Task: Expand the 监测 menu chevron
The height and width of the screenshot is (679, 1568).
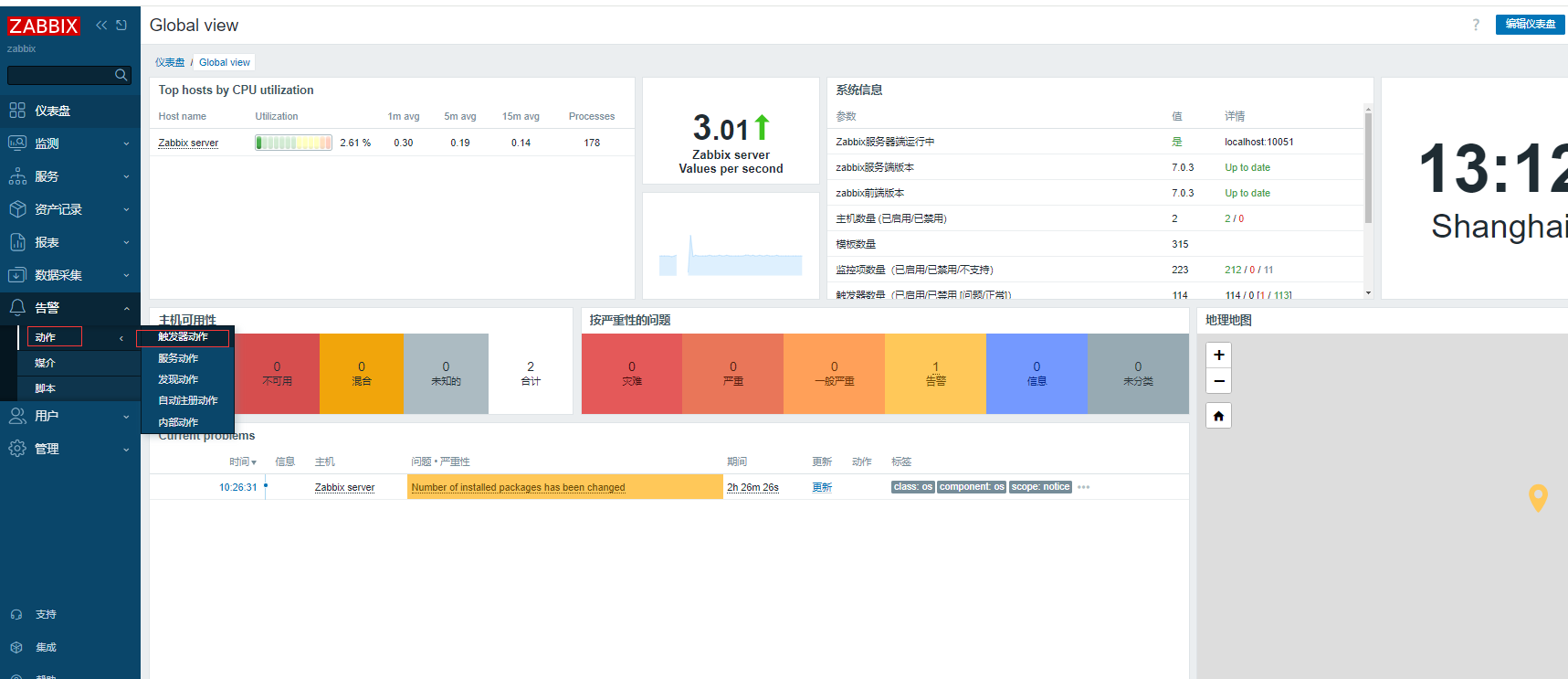Action: (x=126, y=143)
